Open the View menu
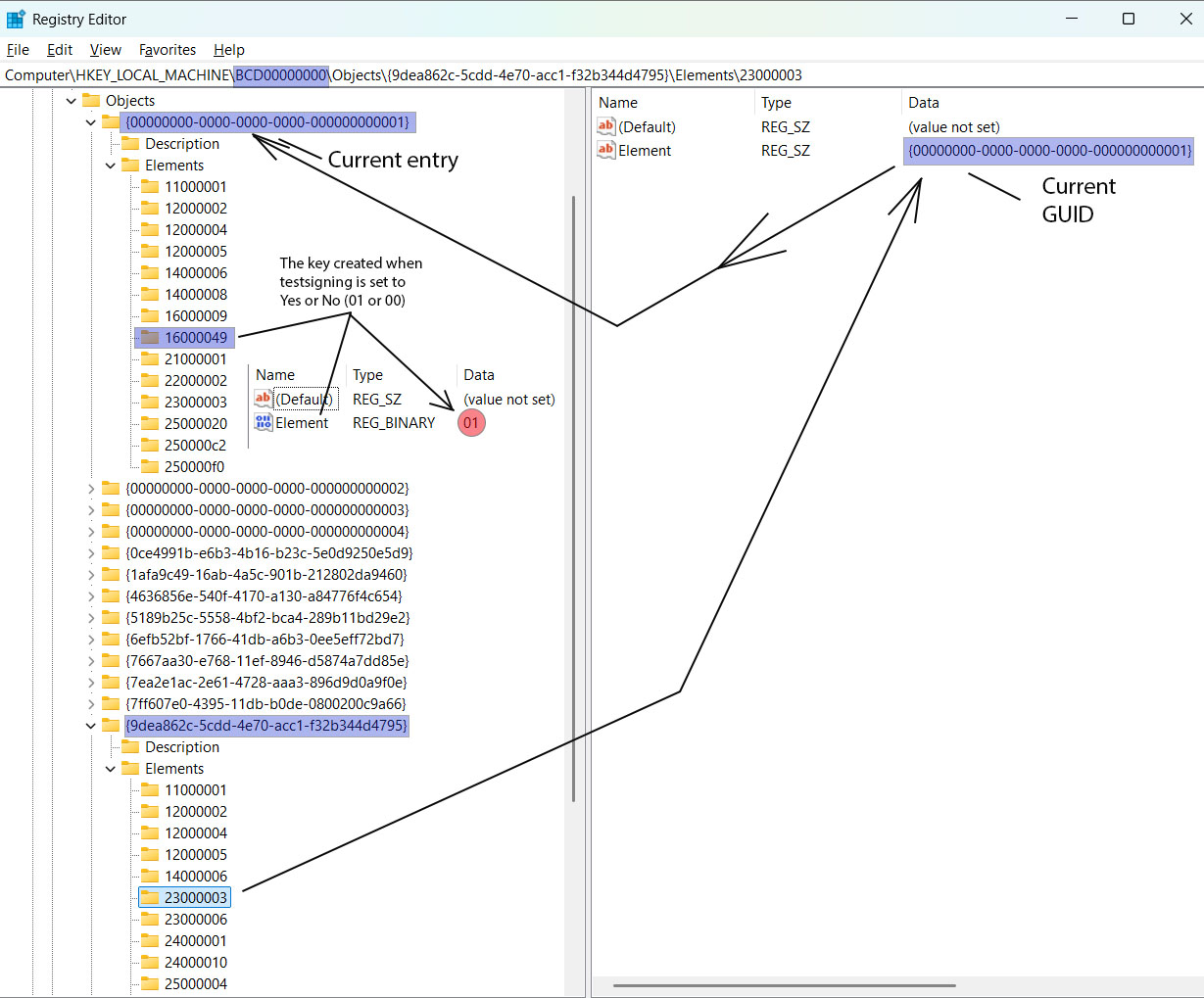This screenshot has width=1204, height=998. click(x=105, y=50)
